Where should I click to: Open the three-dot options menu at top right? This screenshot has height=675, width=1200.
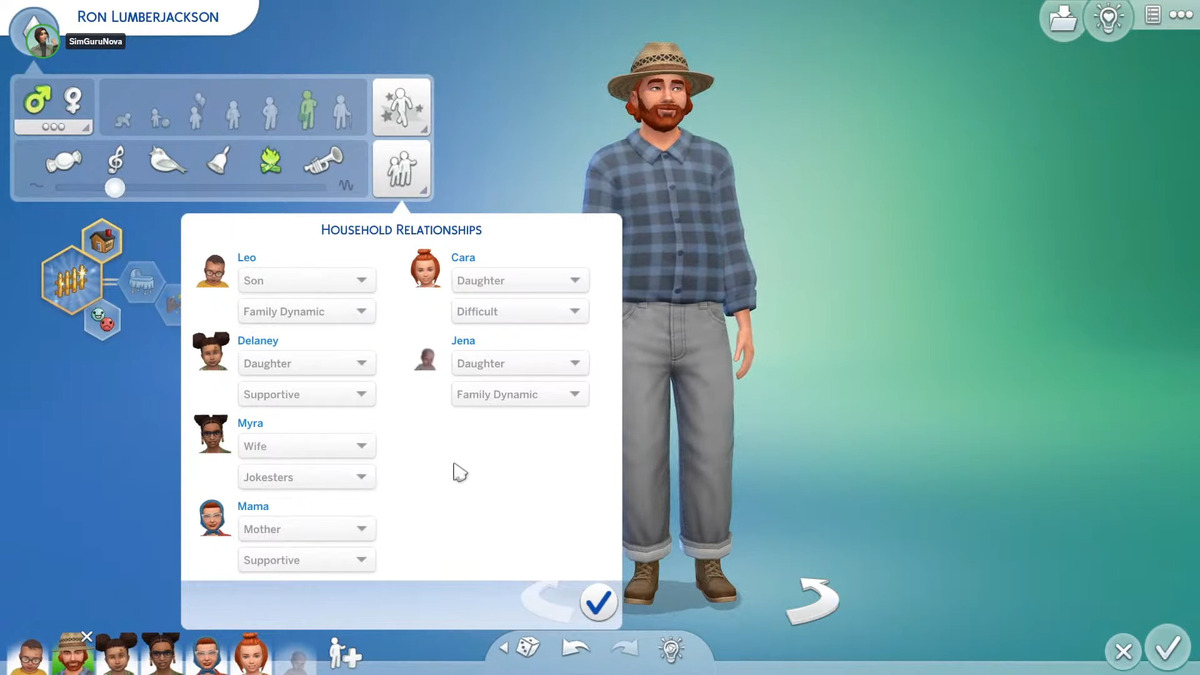[1181, 15]
